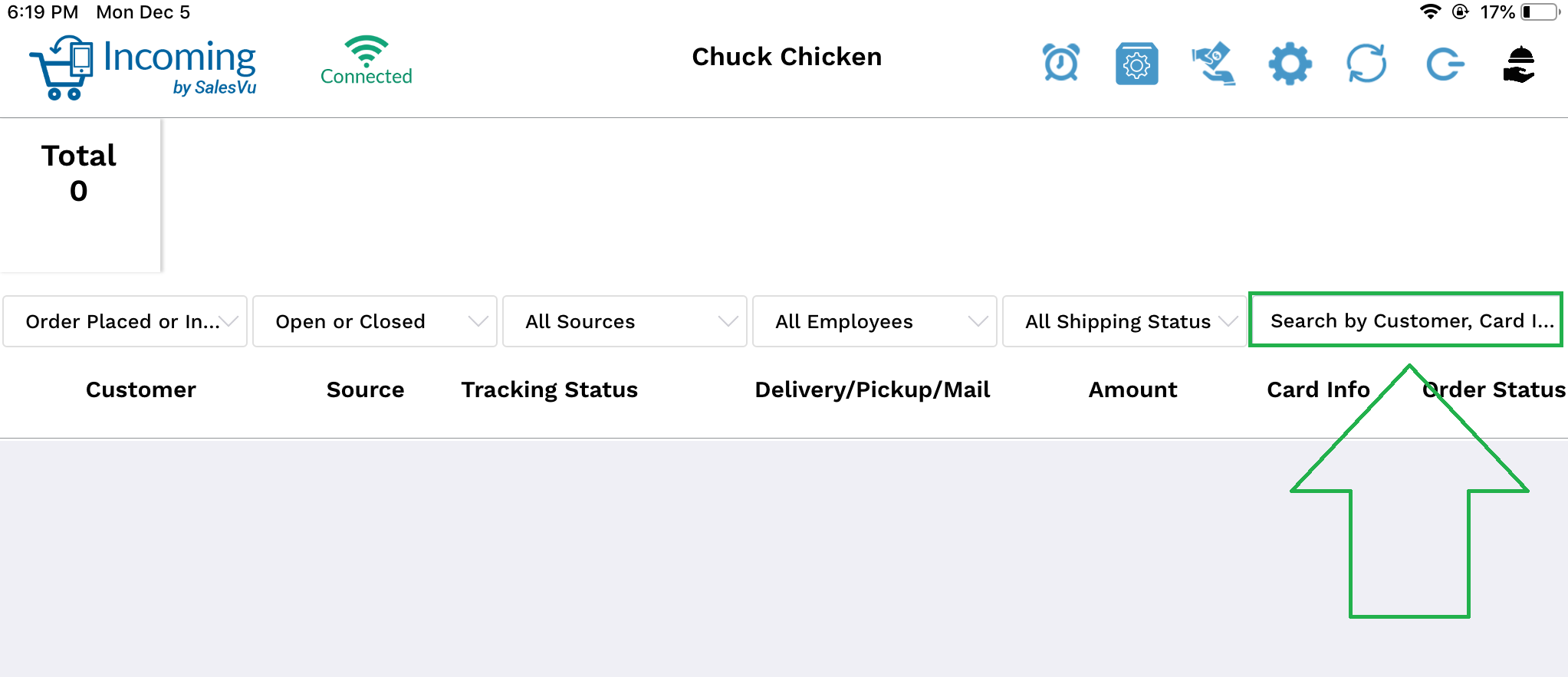This screenshot has width=1568, height=677.
Task: Expand the All Shipping Status dropdown
Action: click(1125, 321)
